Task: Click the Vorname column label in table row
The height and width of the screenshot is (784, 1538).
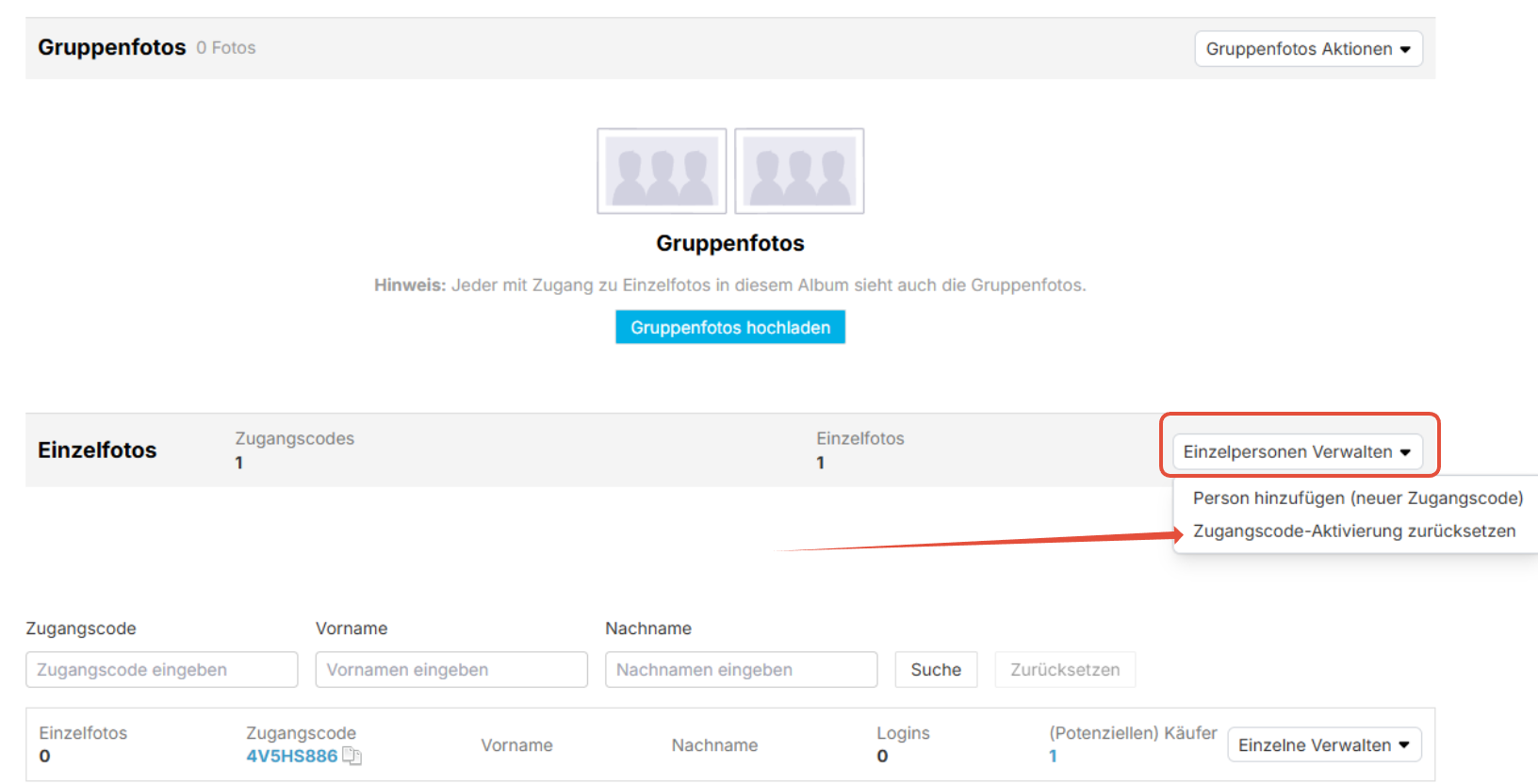Action: tap(516, 745)
